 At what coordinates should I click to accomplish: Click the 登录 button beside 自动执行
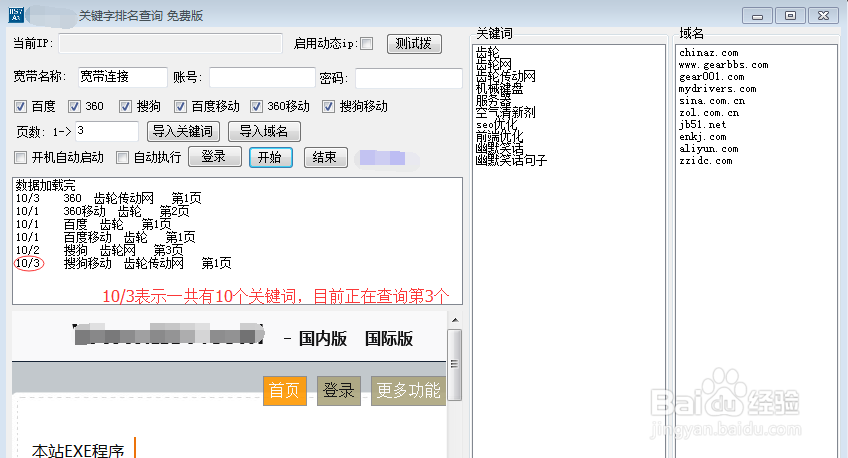pyautogui.click(x=215, y=157)
